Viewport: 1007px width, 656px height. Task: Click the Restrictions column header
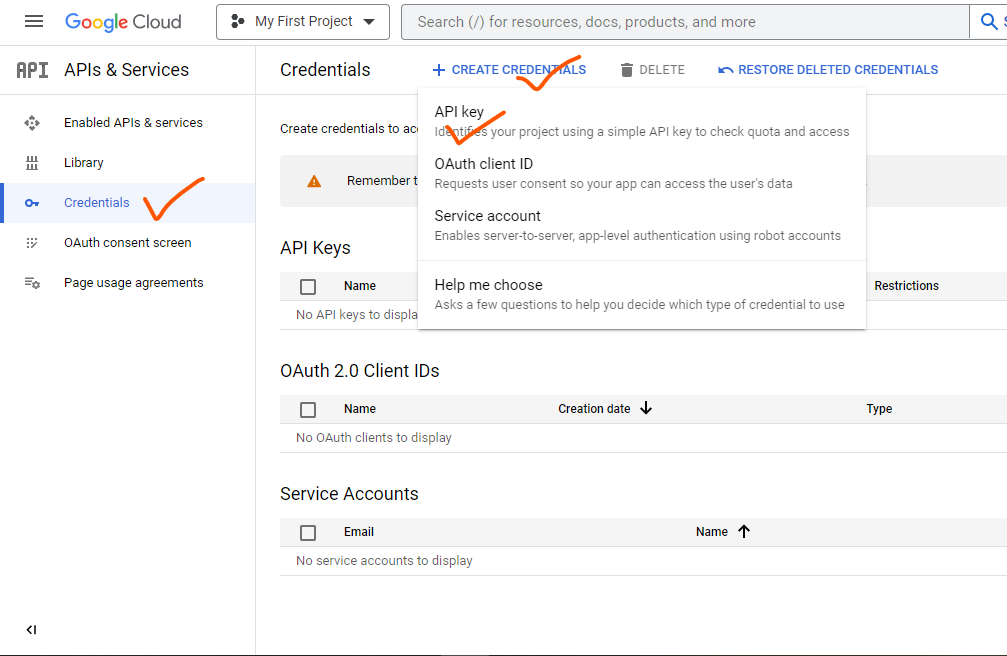(906, 286)
